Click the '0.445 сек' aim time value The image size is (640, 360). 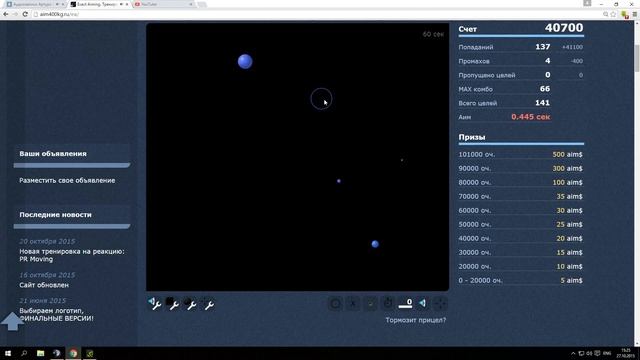coord(531,117)
